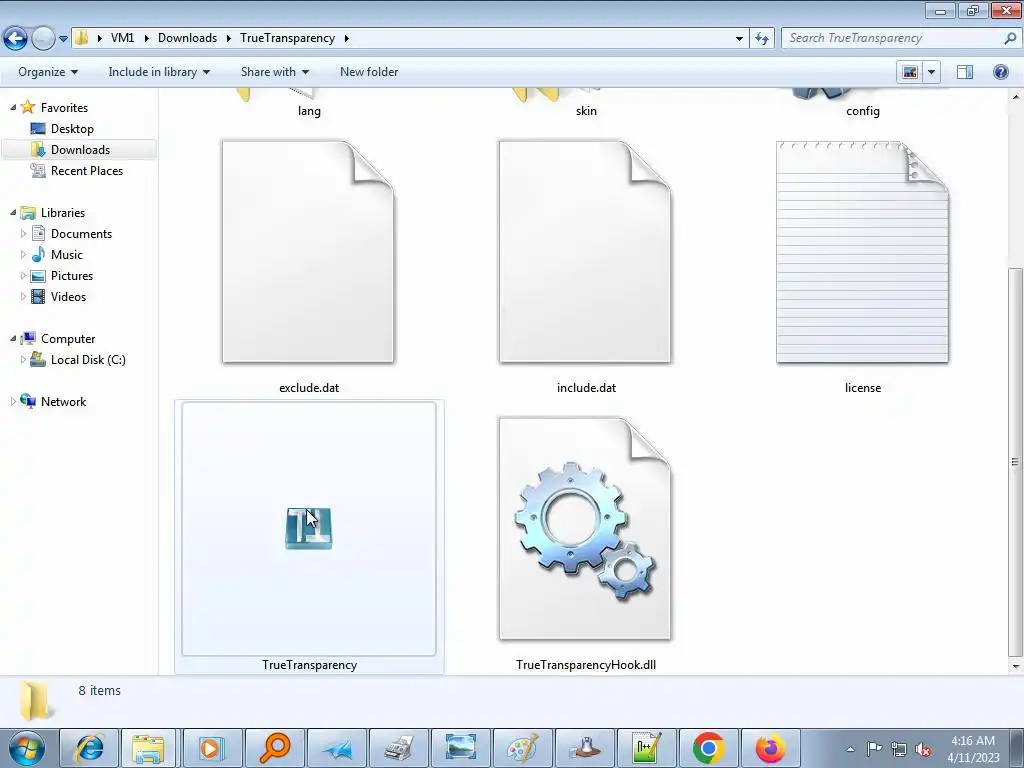This screenshot has height=768, width=1024.
Task: Expand the Network tree node
Action: pos(13,402)
